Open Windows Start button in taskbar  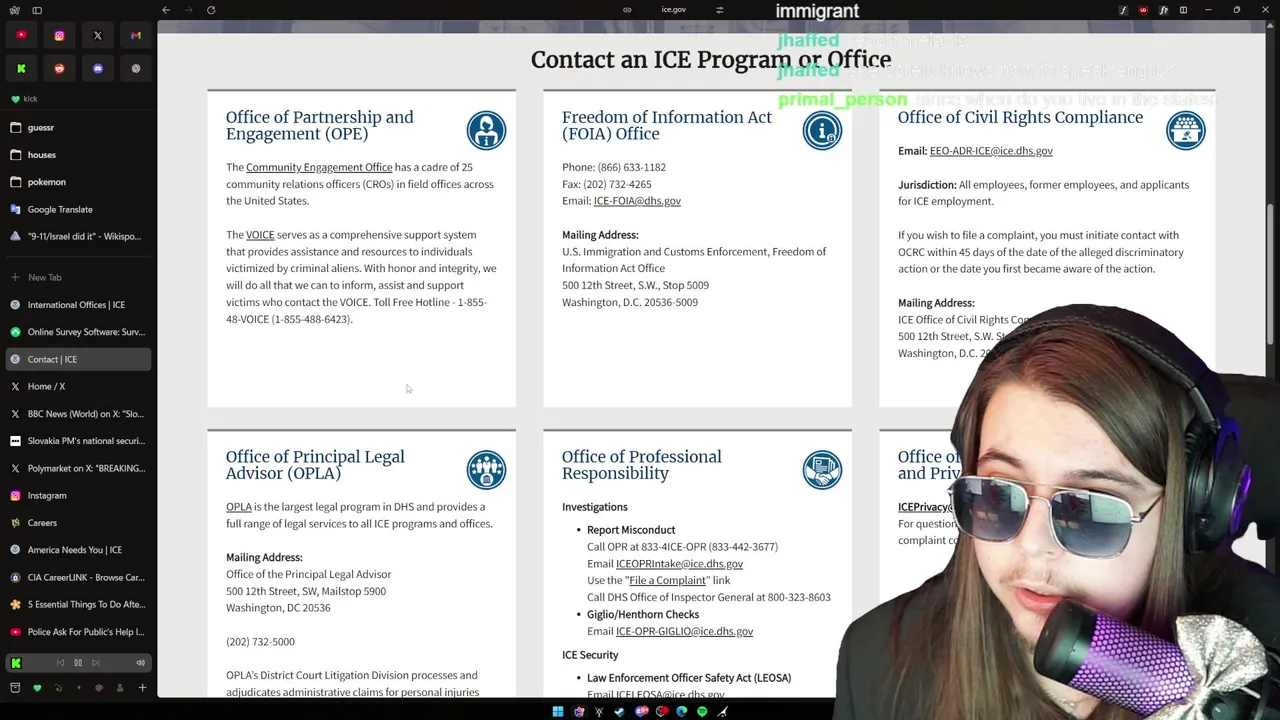pos(558,711)
